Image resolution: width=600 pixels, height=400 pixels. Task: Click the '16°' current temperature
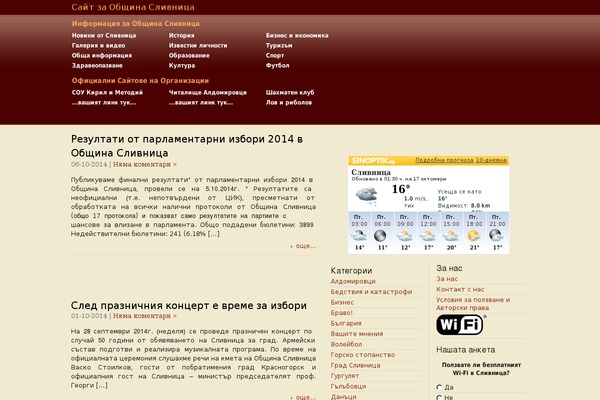pyautogui.click(x=401, y=189)
